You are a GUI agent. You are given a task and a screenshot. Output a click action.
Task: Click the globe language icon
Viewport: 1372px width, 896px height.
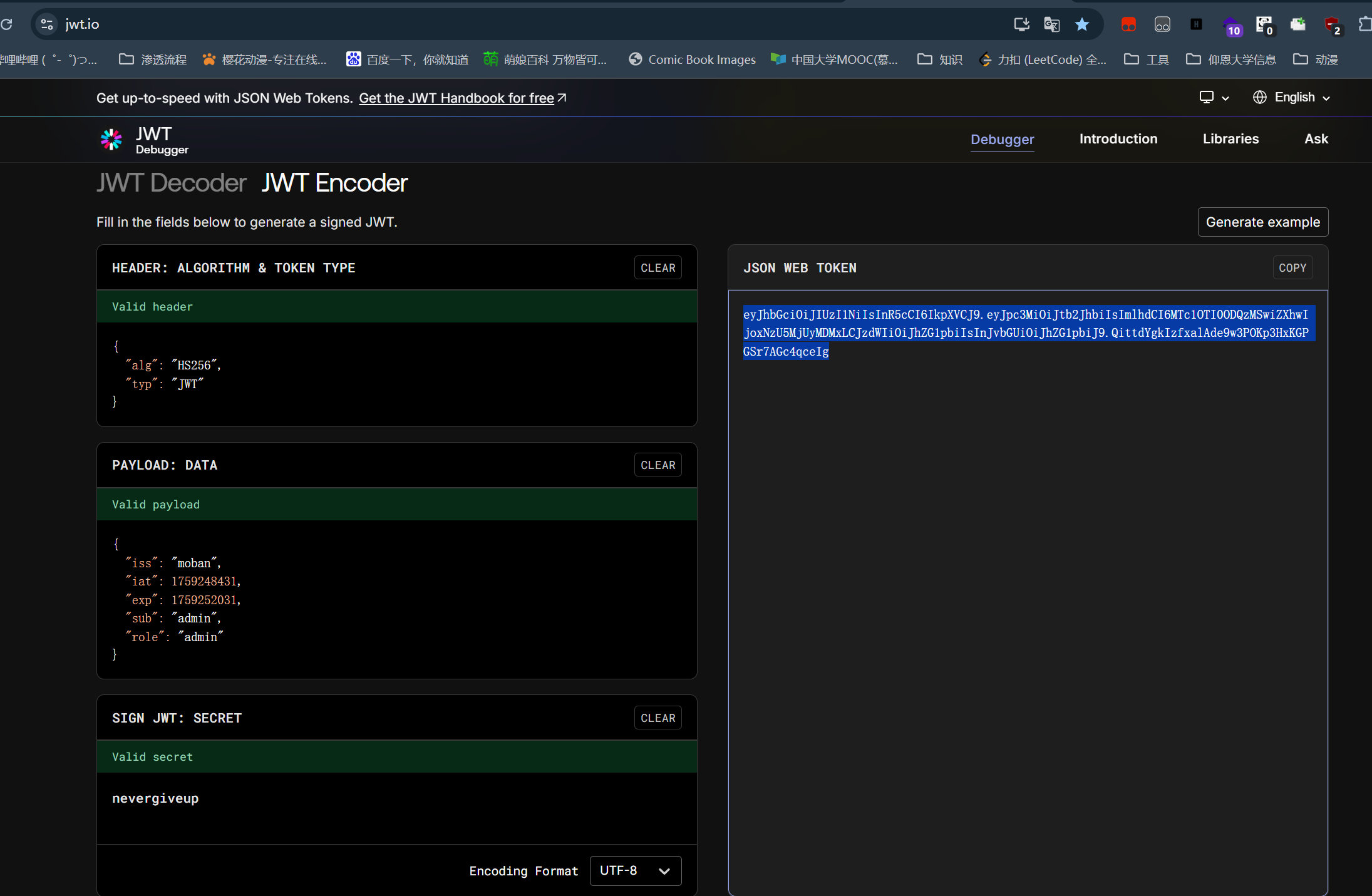click(1259, 98)
